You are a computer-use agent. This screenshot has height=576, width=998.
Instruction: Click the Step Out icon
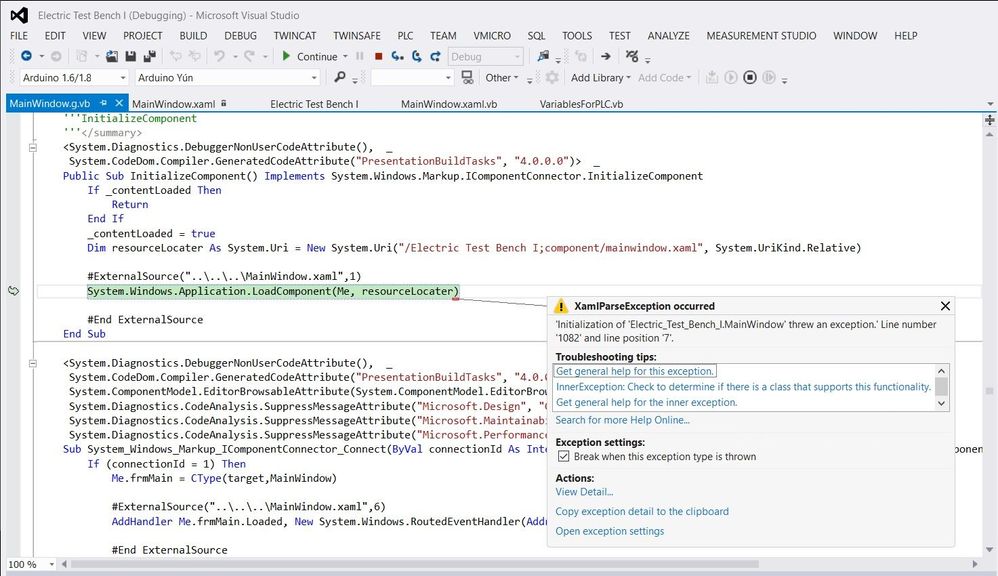(435, 56)
